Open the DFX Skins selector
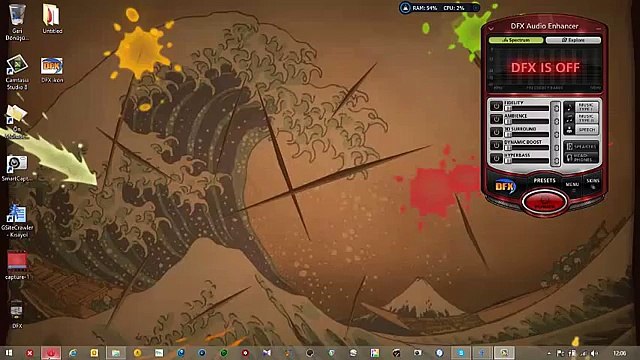 click(x=593, y=182)
